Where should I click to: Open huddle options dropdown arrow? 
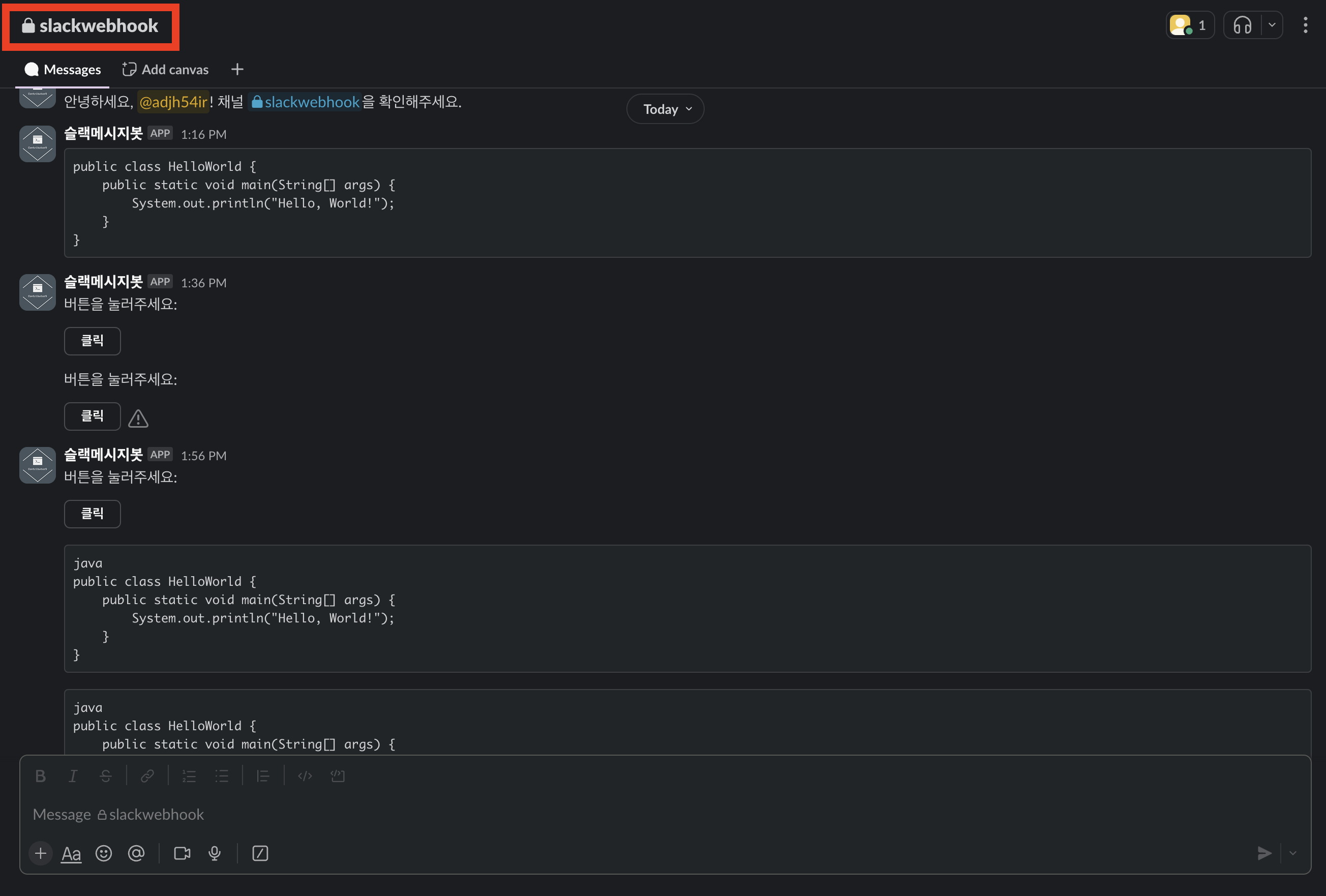pyautogui.click(x=1272, y=25)
